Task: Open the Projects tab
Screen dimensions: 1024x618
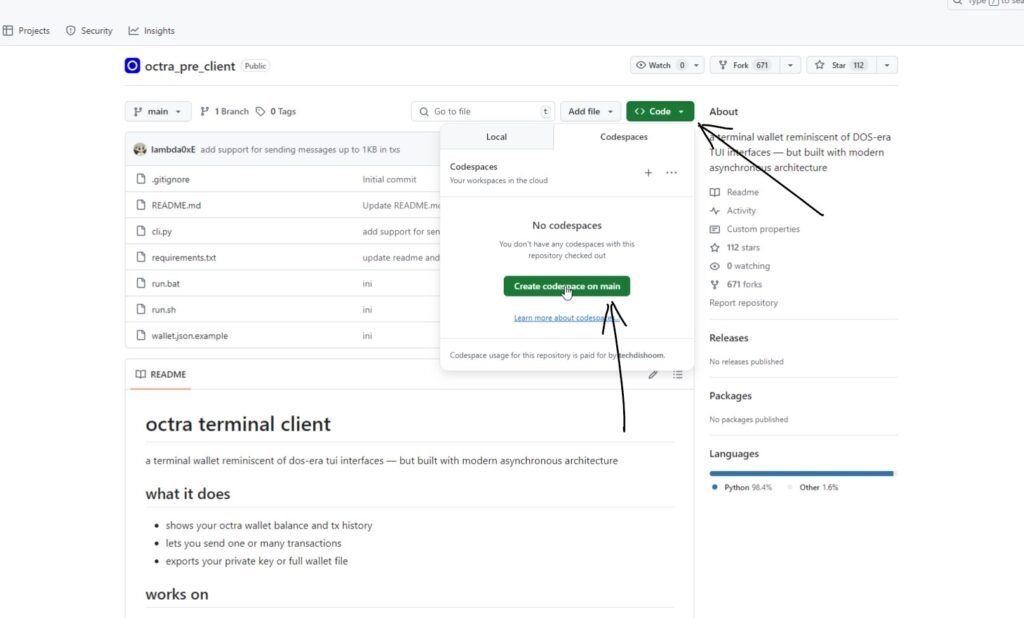Action: point(26,31)
